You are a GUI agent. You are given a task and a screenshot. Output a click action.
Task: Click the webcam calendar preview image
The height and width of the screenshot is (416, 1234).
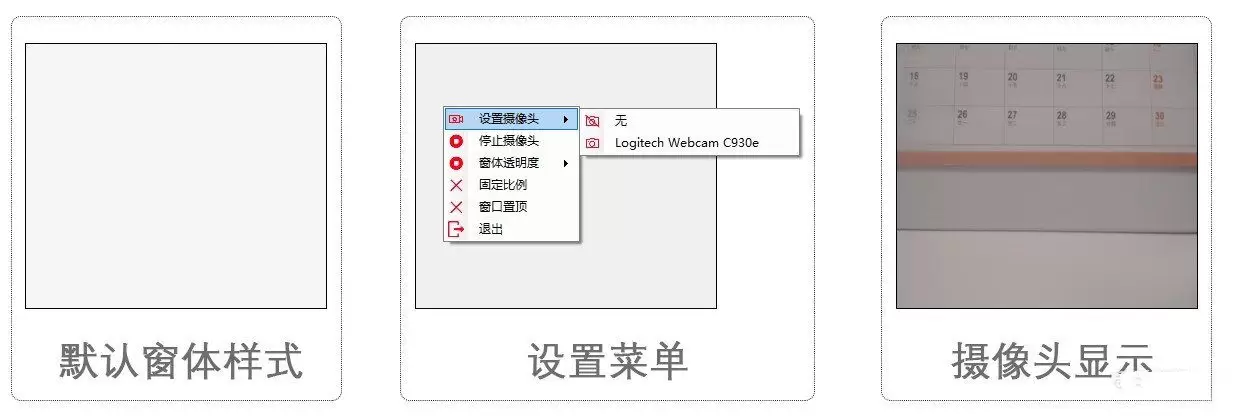(1046, 176)
